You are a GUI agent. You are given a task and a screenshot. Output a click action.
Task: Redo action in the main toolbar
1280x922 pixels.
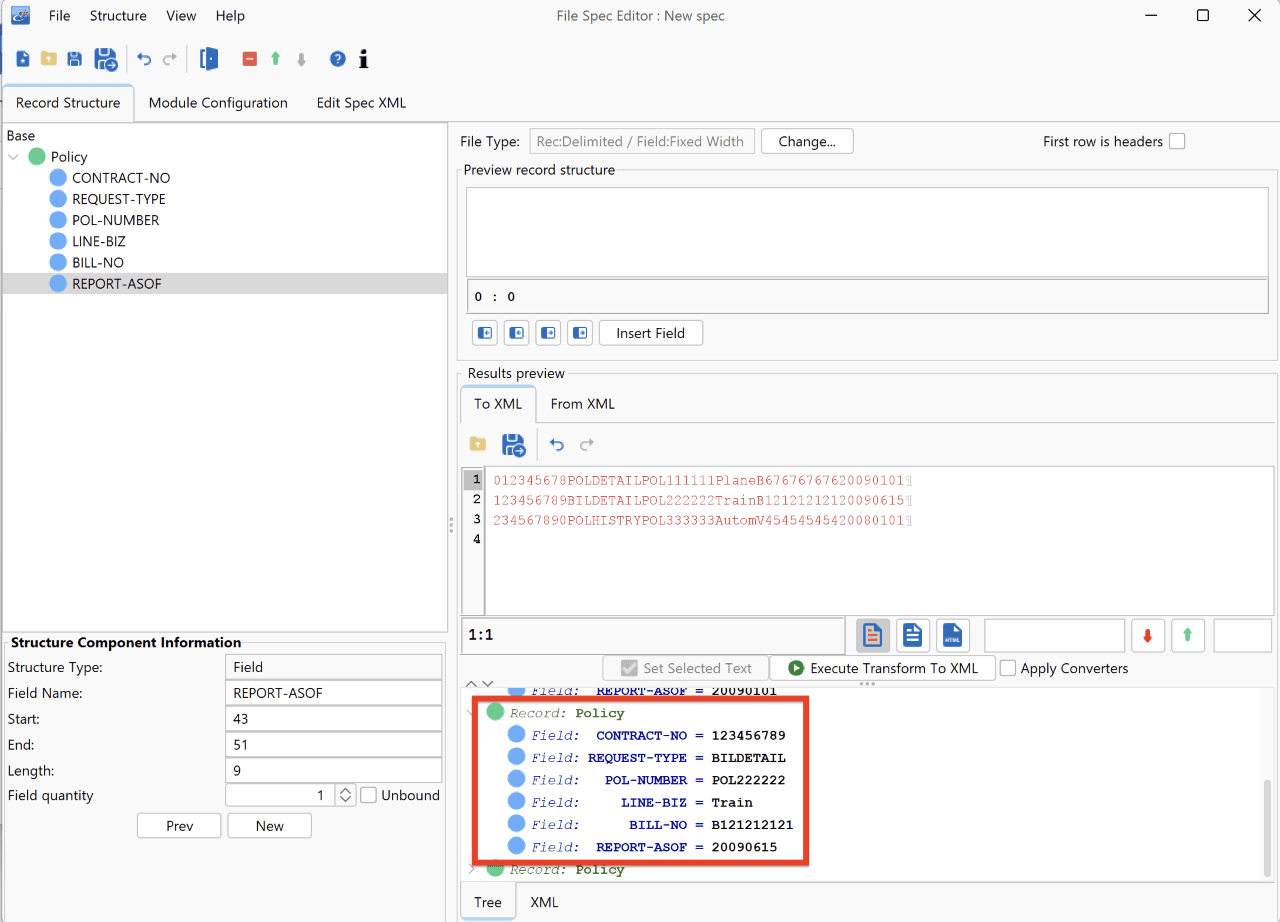170,59
